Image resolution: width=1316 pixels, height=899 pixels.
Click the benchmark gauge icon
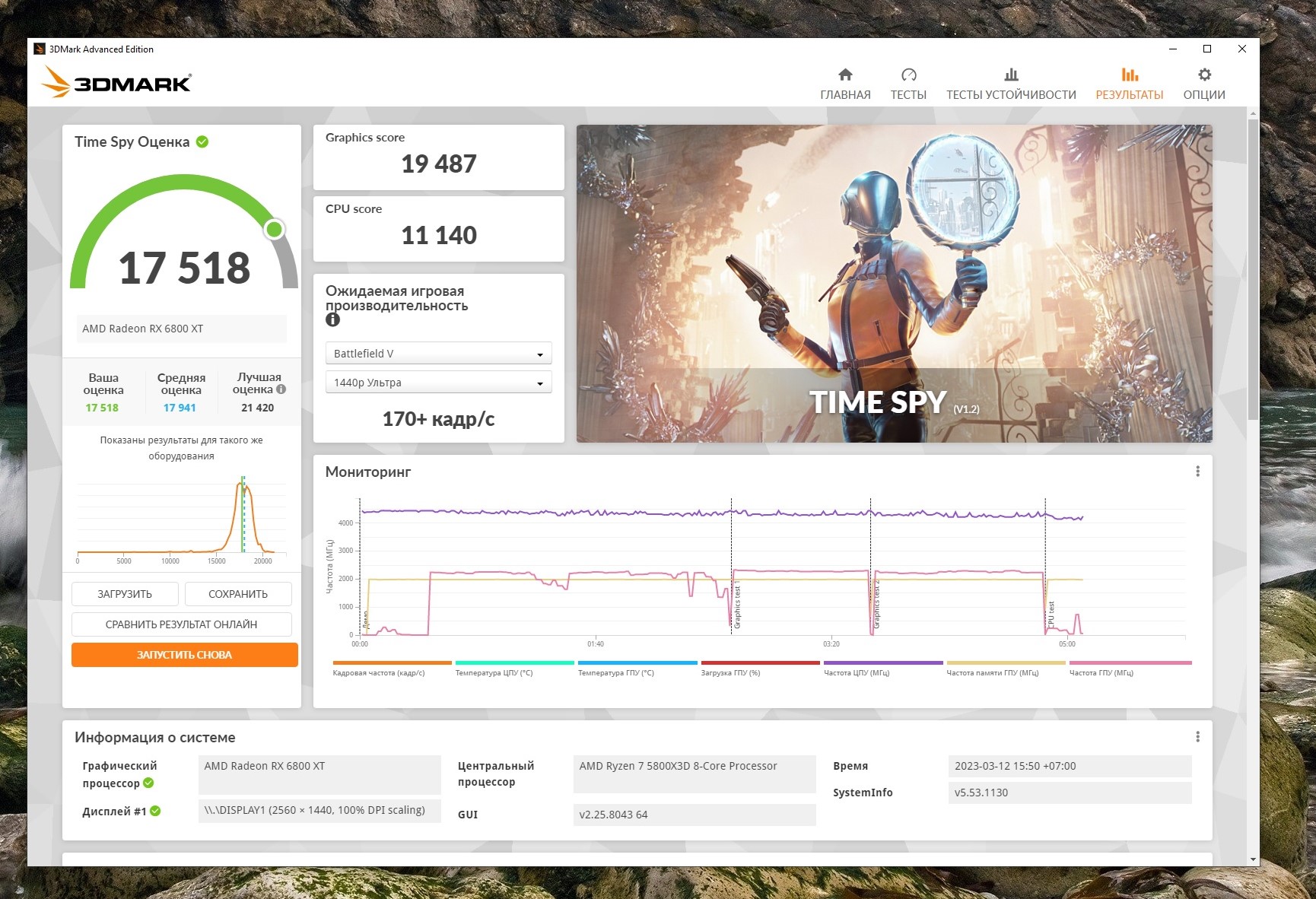click(x=909, y=75)
